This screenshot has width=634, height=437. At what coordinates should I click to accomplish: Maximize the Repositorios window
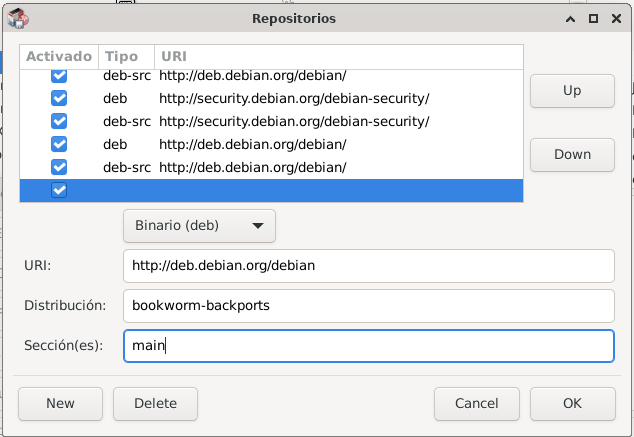[593, 18]
